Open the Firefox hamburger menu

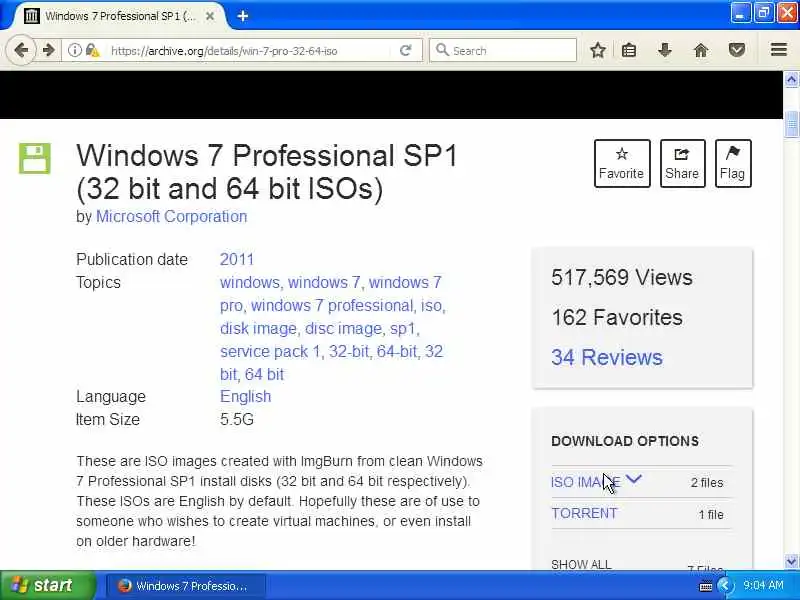[x=779, y=50]
